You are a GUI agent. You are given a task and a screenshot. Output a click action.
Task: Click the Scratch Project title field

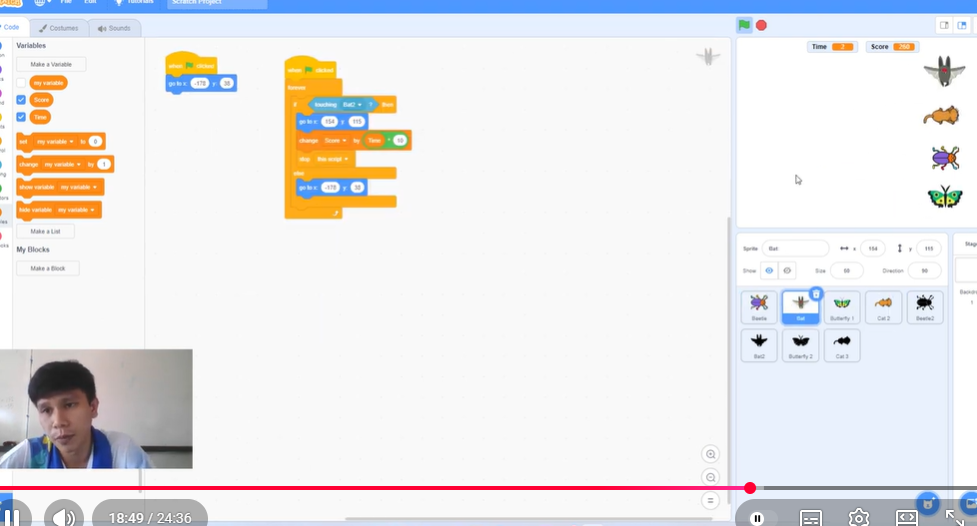pyautogui.click(x=217, y=2)
